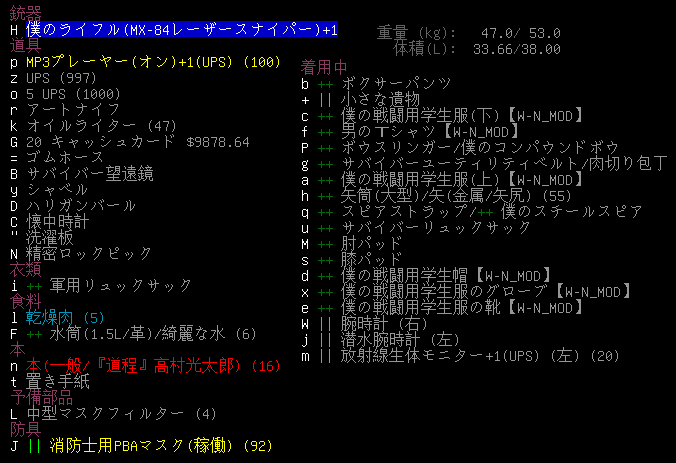Click the ++ indicator next to 水筒 item

click(x=34, y=334)
